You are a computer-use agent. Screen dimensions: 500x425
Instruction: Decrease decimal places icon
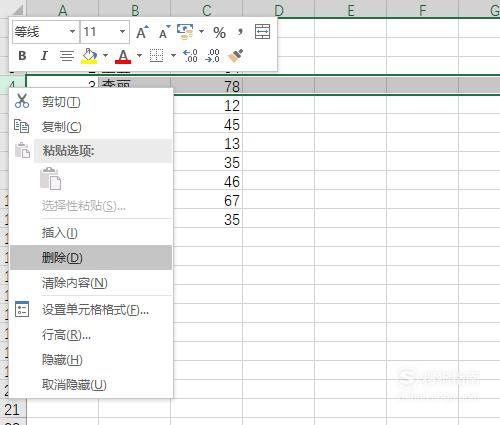(x=213, y=56)
